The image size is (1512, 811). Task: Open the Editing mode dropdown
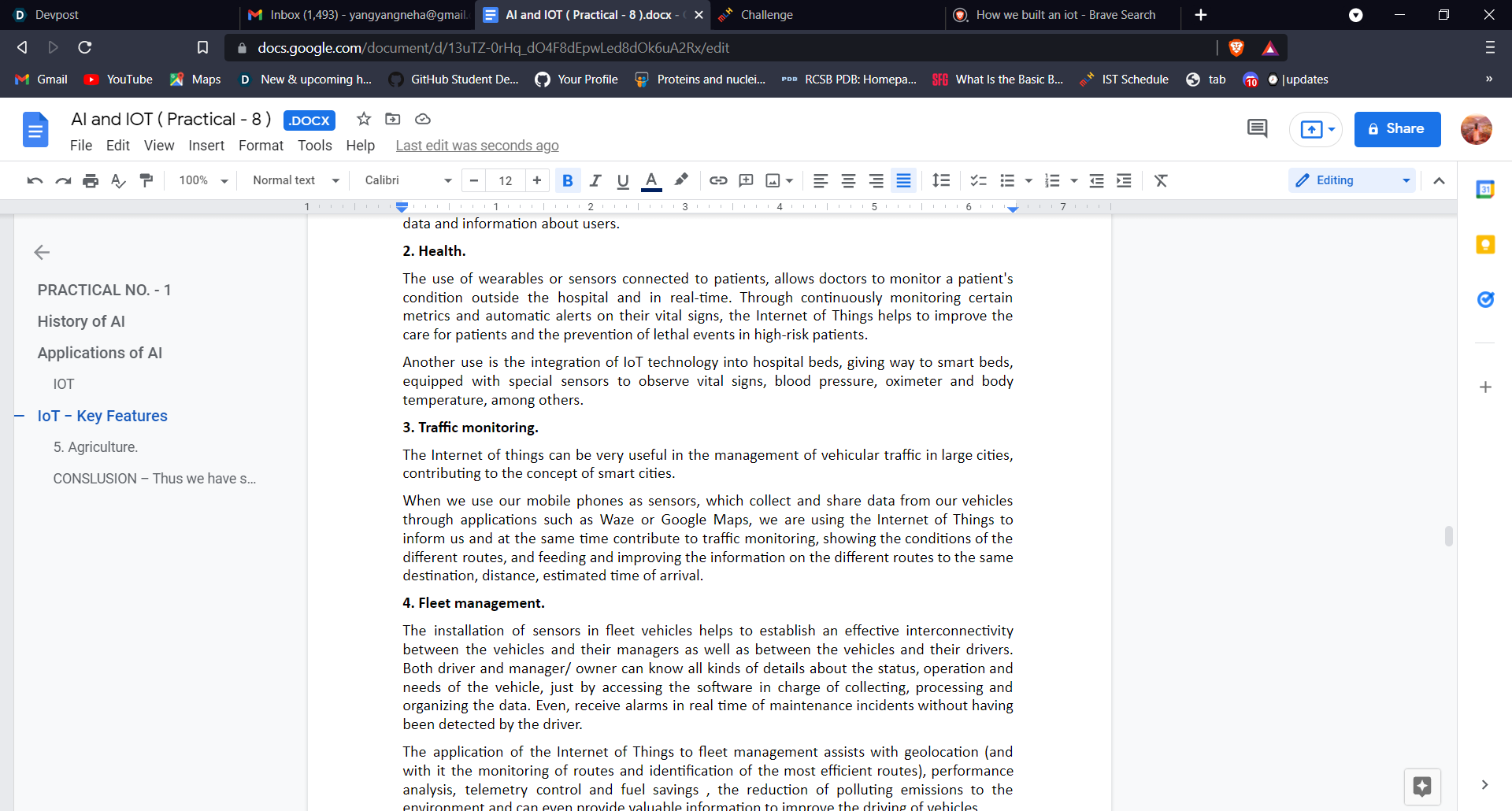(x=1352, y=180)
